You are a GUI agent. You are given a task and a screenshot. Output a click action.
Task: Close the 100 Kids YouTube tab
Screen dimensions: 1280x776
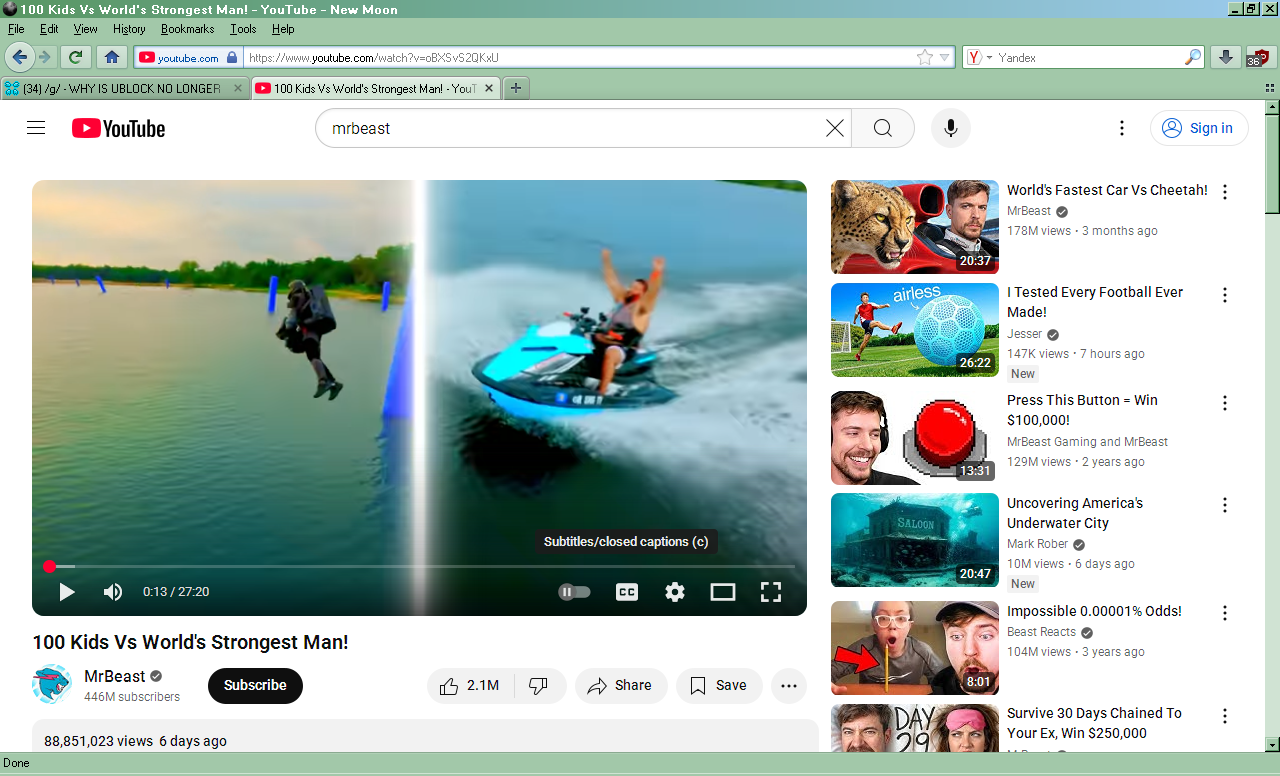[x=489, y=88]
